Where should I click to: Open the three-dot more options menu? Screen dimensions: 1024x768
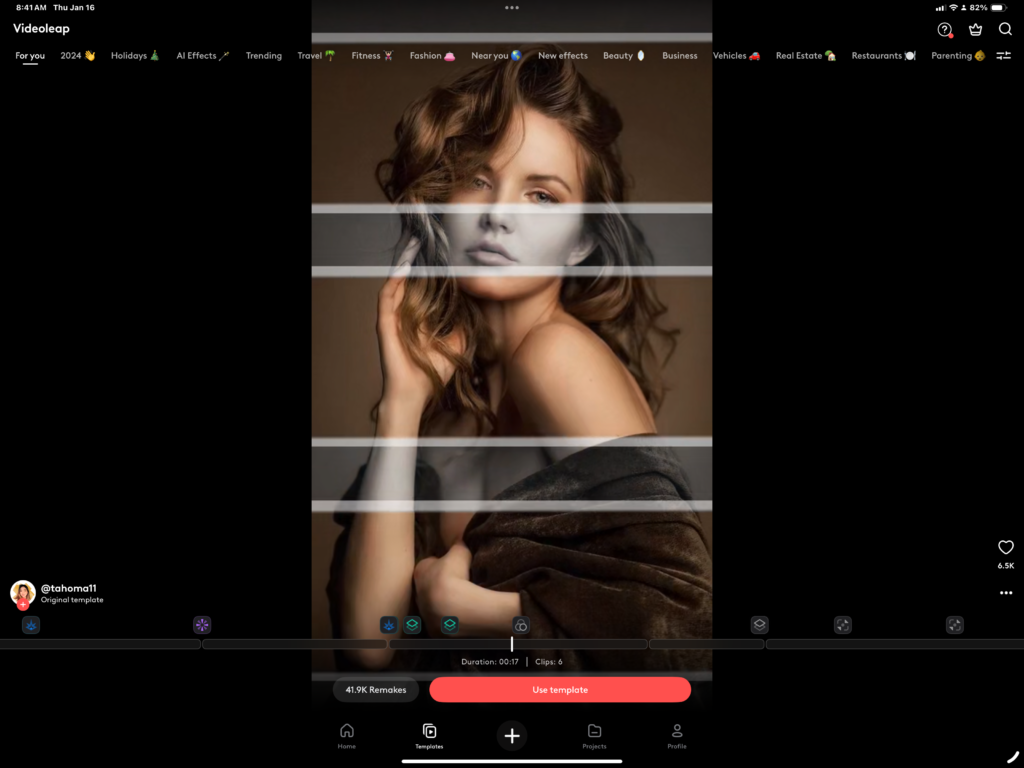[x=1006, y=593]
